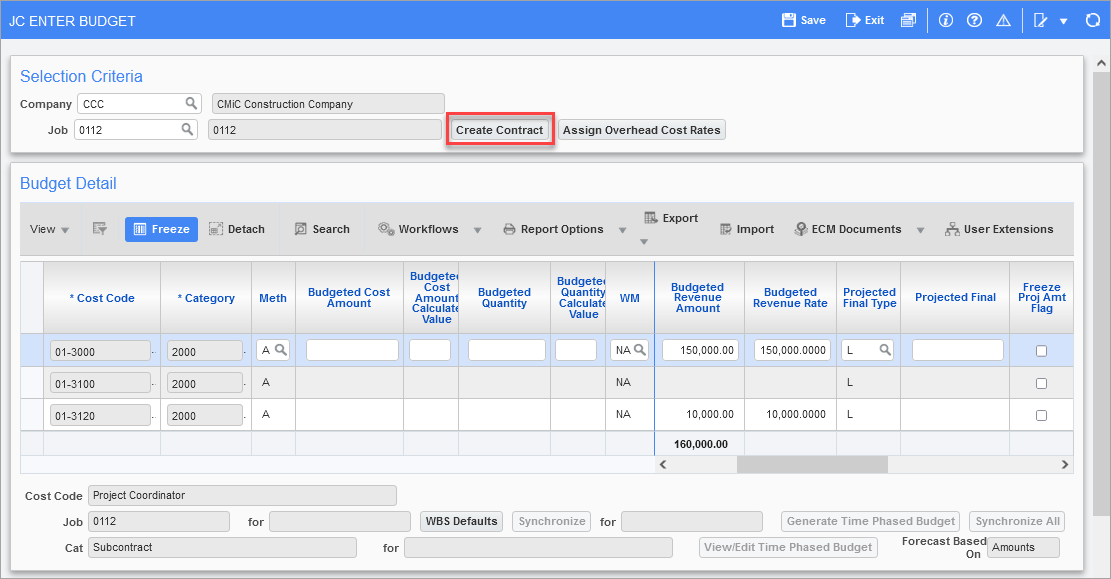
Task: Click User Extensions in toolbar
Action: (999, 229)
